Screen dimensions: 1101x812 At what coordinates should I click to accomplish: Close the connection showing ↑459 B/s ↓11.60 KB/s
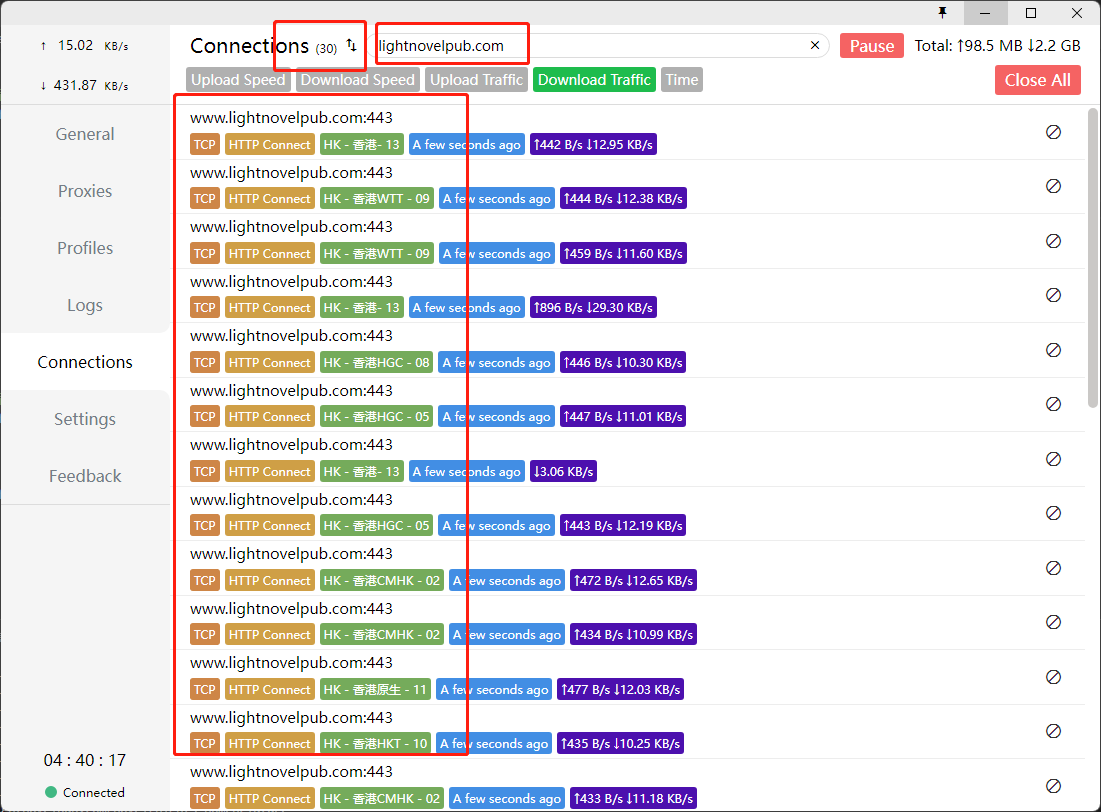pos(1053,241)
